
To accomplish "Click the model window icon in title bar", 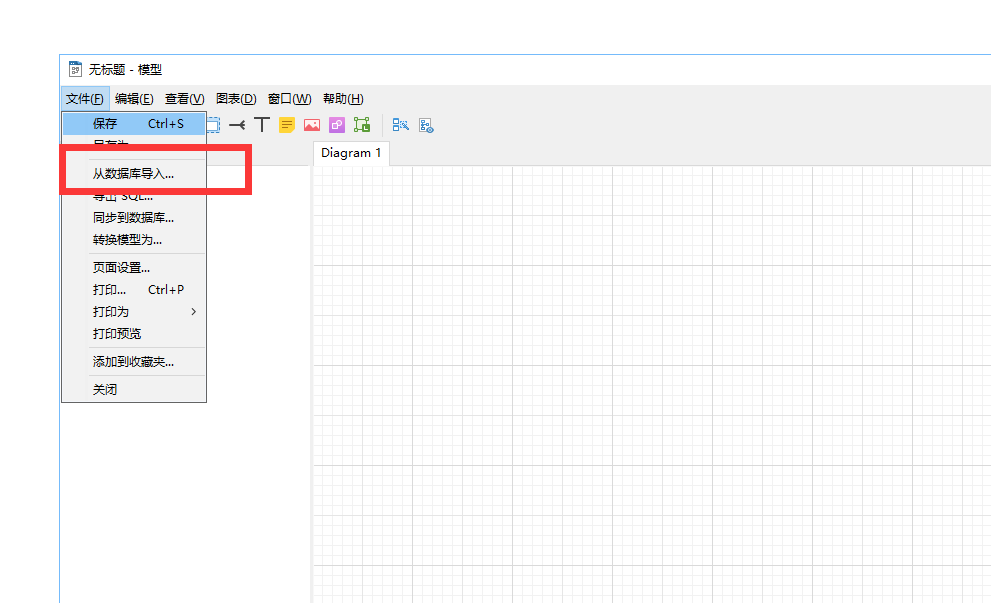I will point(75,69).
